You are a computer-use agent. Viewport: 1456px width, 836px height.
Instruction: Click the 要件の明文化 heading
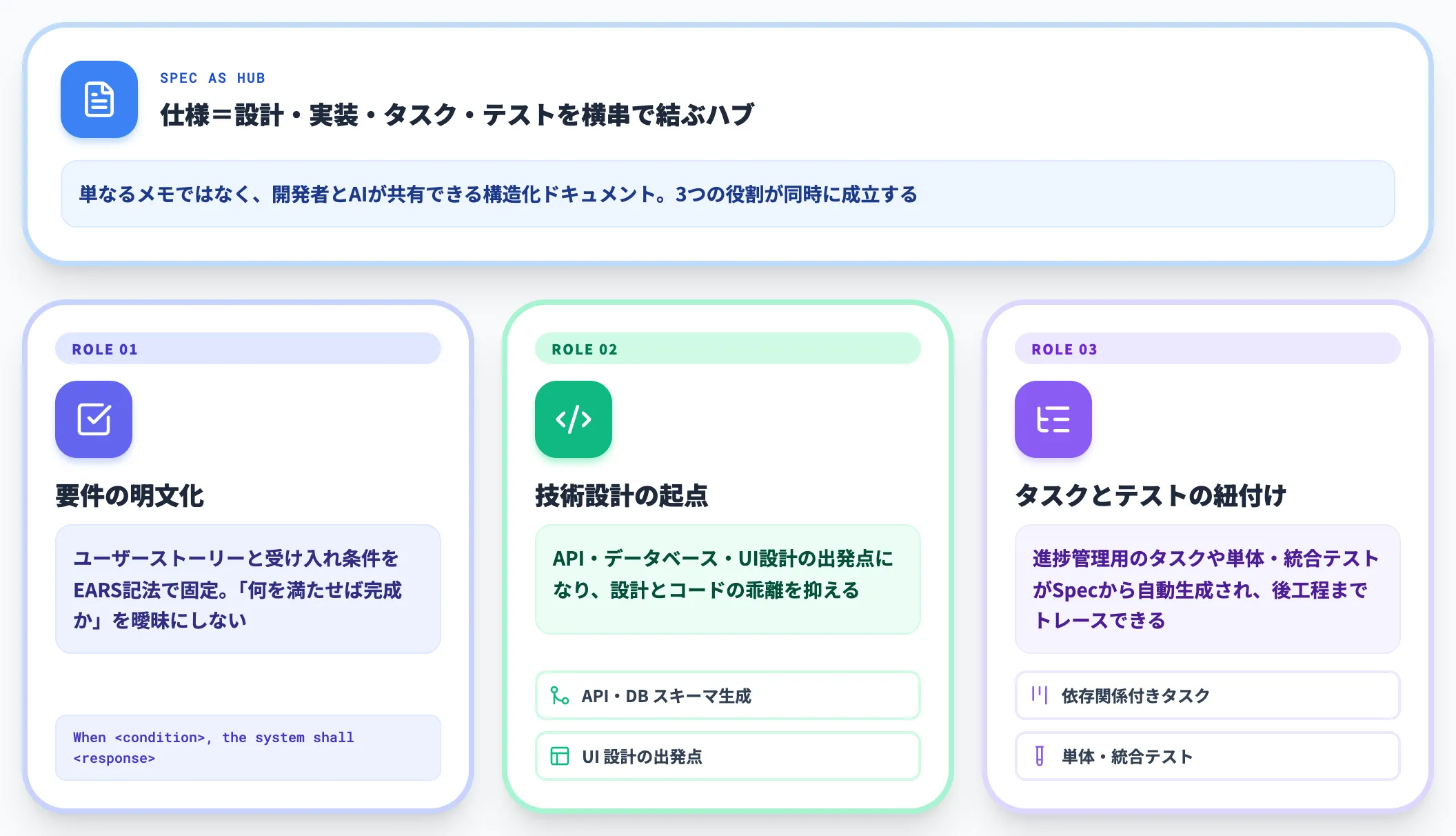[130, 495]
